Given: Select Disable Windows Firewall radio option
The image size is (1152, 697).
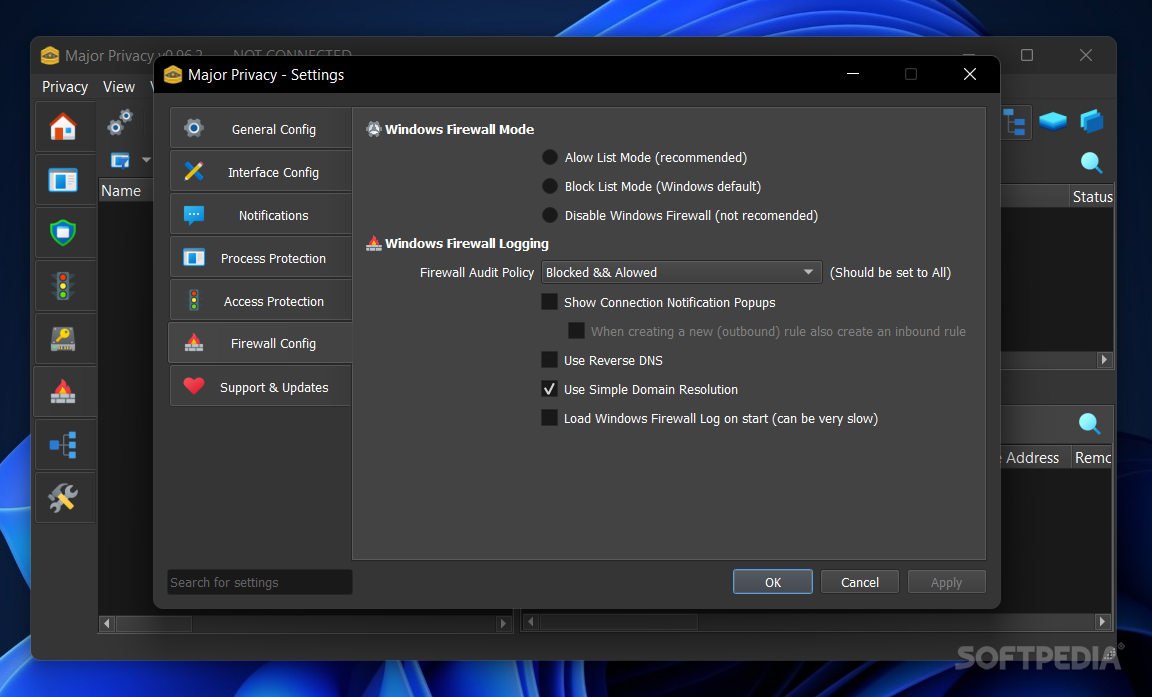Looking at the screenshot, I should (x=550, y=215).
